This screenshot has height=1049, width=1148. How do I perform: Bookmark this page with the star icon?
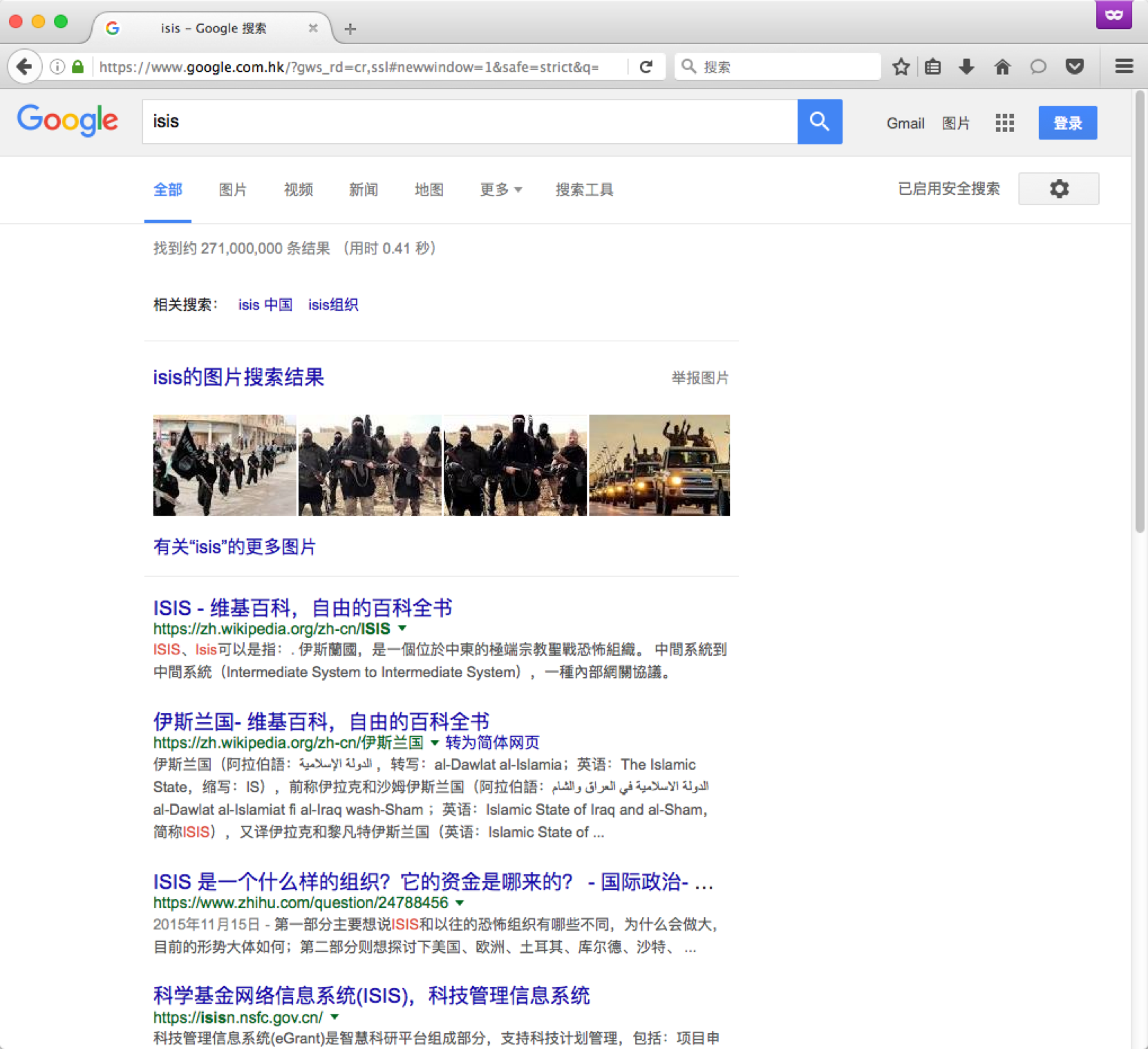[901, 67]
